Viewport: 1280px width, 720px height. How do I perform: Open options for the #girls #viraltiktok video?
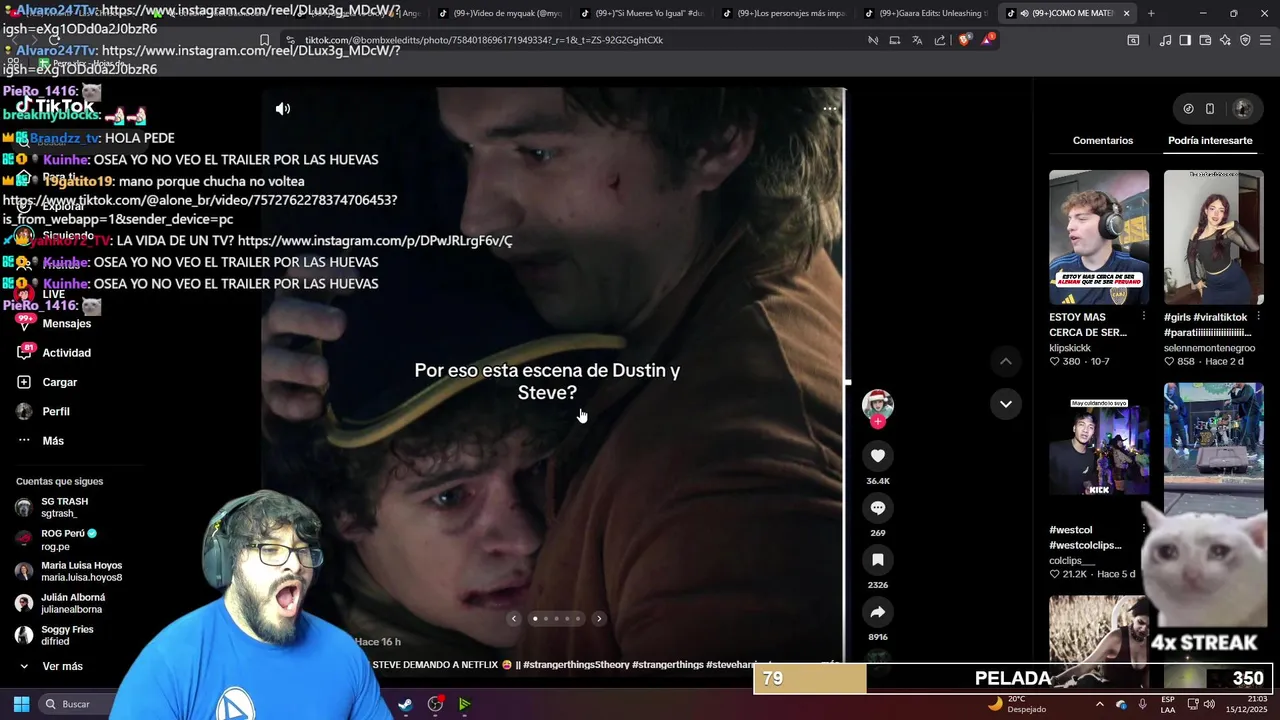(x=1258, y=317)
